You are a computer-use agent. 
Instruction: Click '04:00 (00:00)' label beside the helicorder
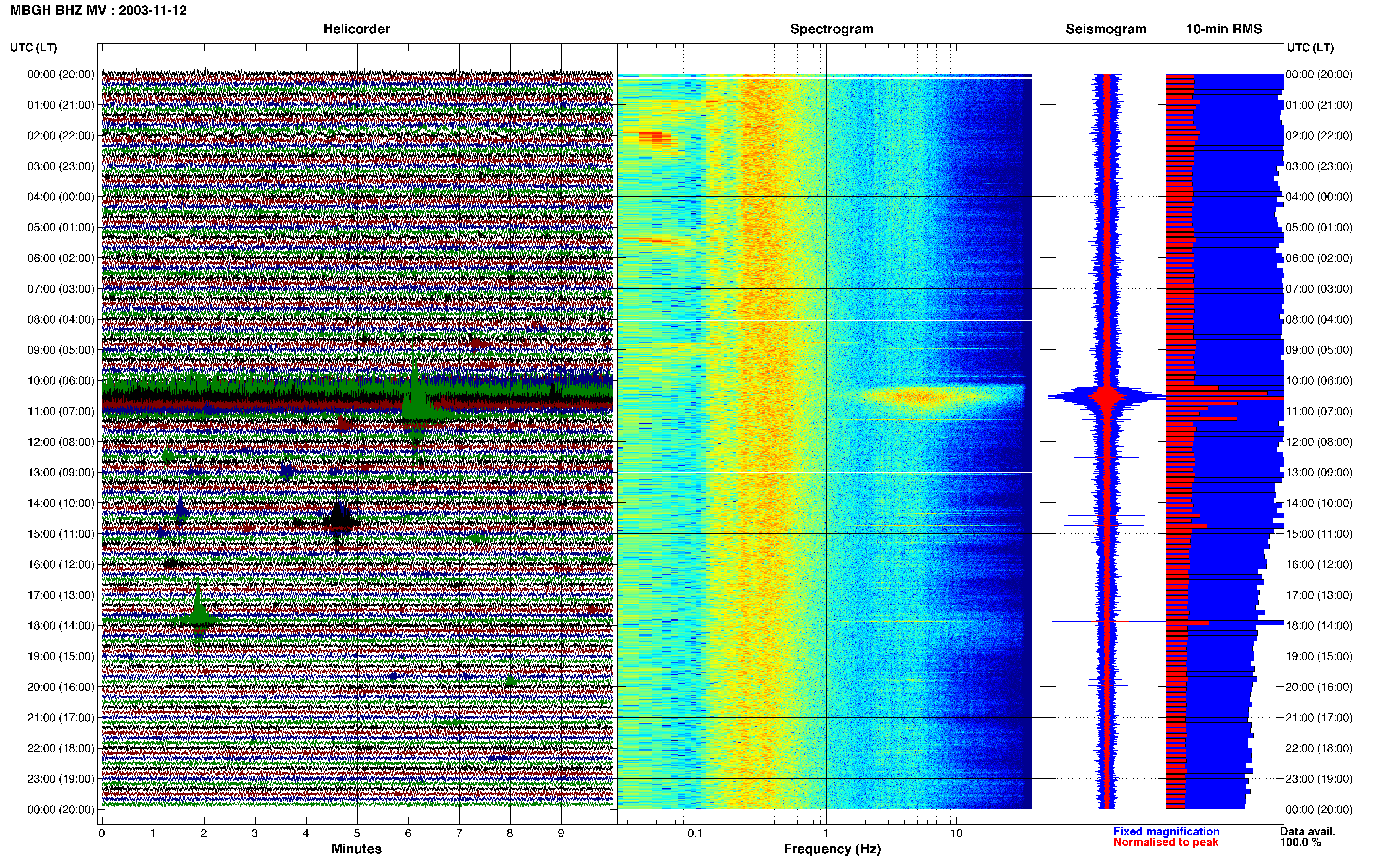pyautogui.click(x=61, y=197)
